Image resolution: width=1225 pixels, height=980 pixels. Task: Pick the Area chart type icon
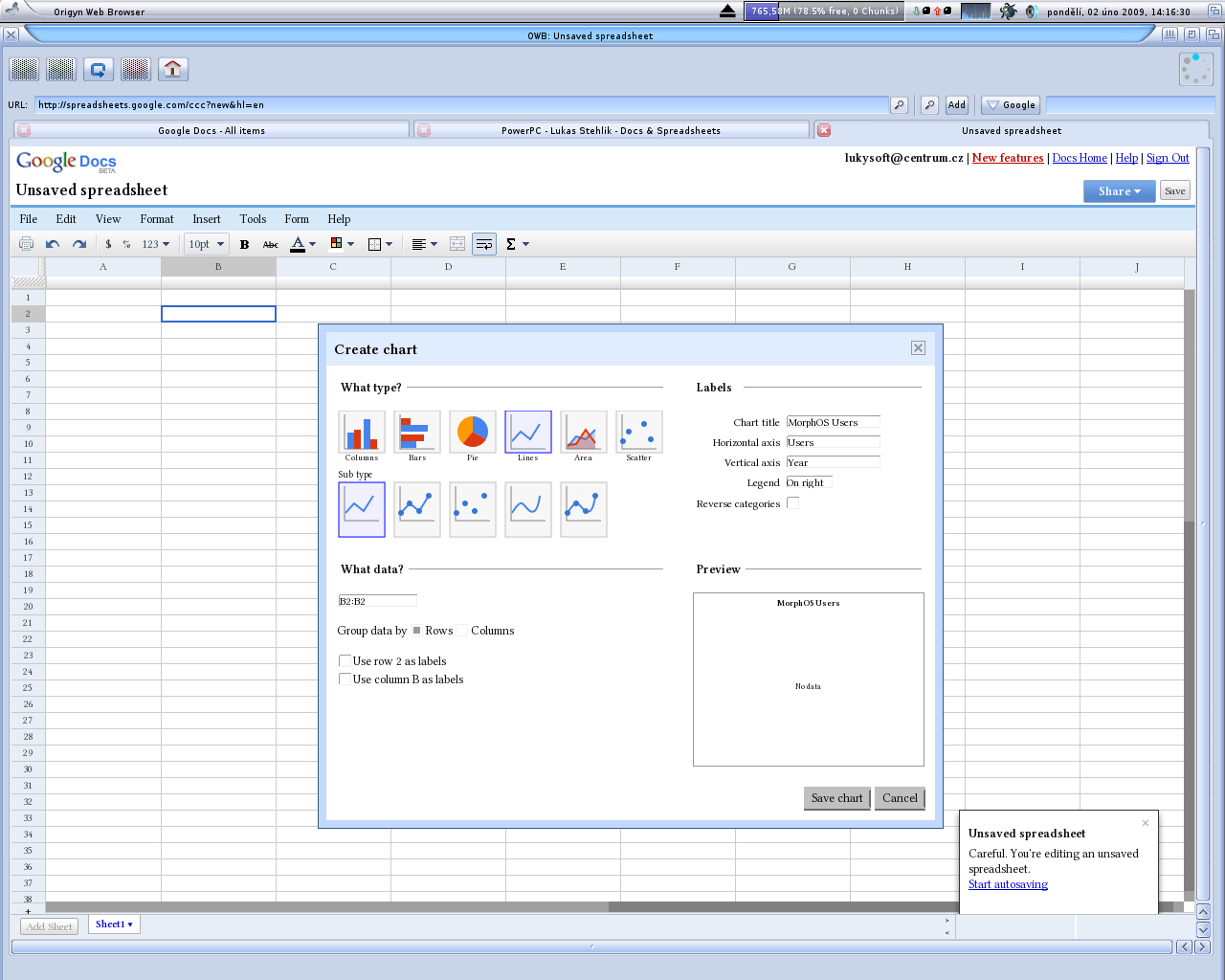[584, 432]
